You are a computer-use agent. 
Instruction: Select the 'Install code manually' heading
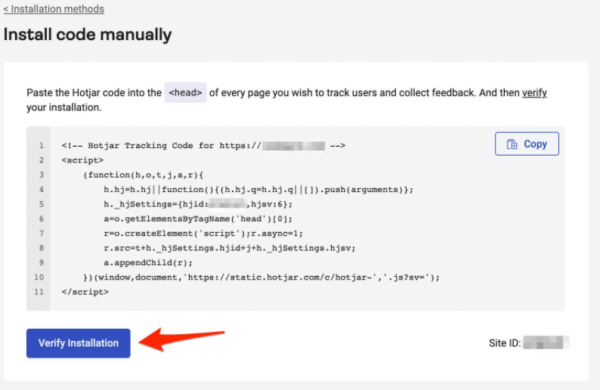pos(88,34)
